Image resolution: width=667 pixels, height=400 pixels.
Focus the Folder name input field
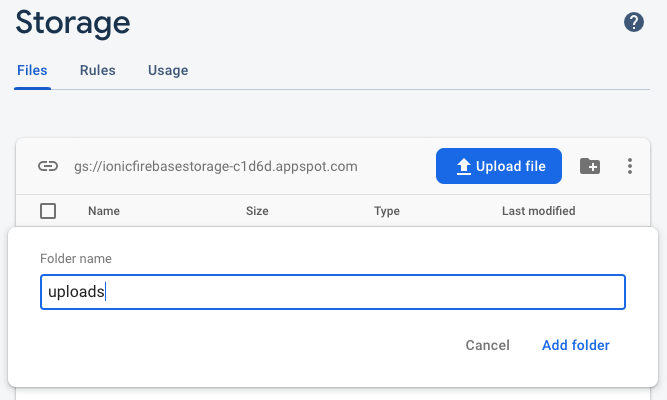coord(332,292)
